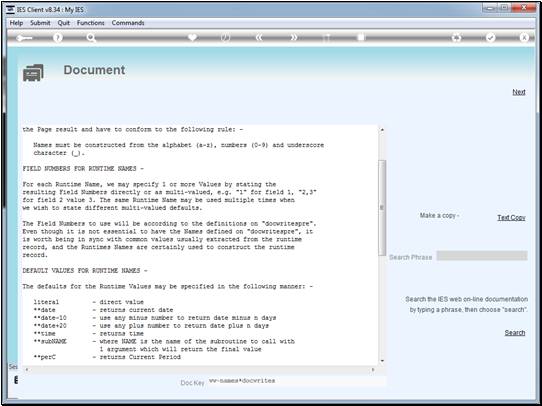This screenshot has width=542, height=406.
Task: Open the Functions menu
Action: click(91, 23)
